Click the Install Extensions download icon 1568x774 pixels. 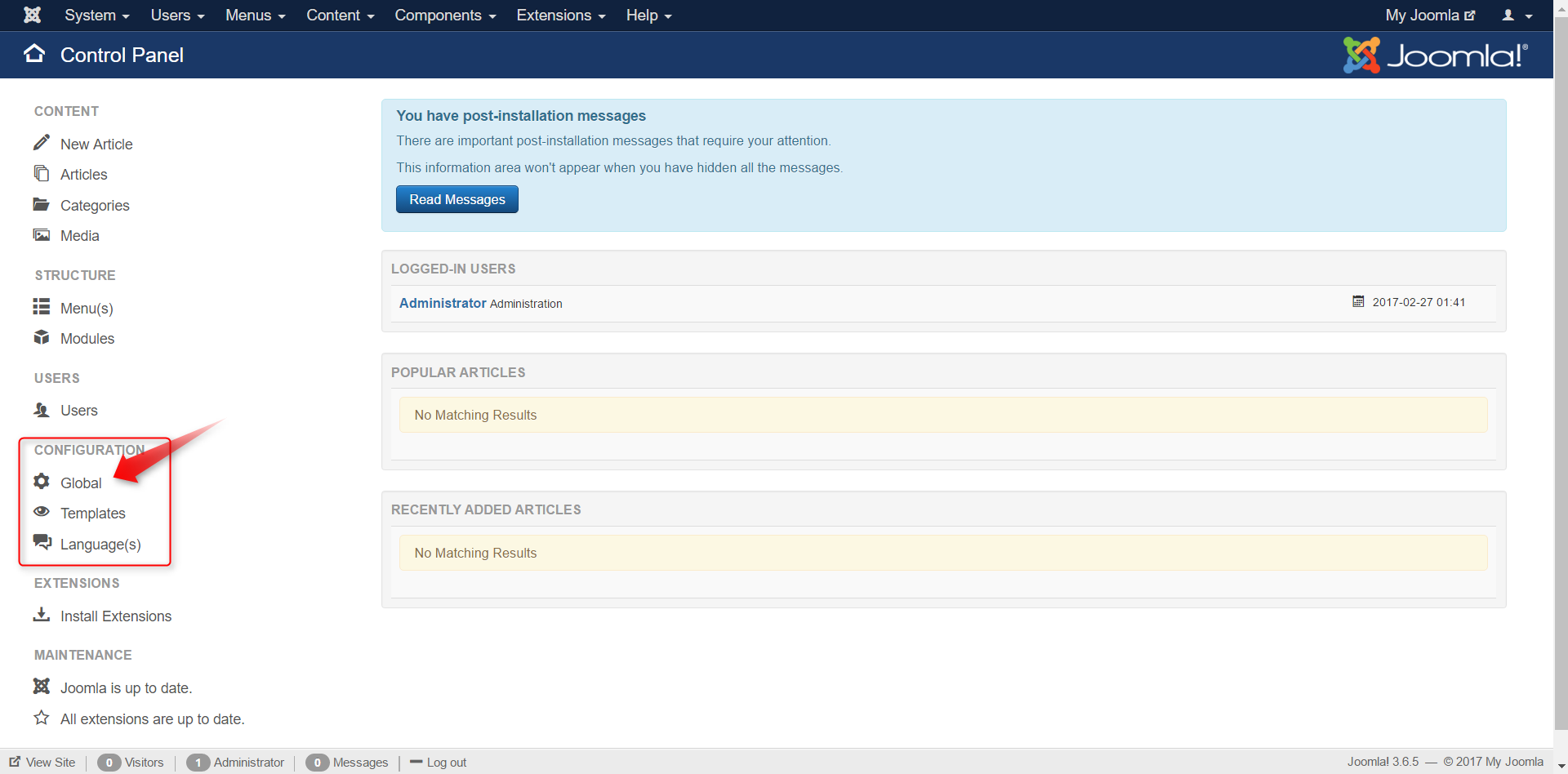click(42, 614)
